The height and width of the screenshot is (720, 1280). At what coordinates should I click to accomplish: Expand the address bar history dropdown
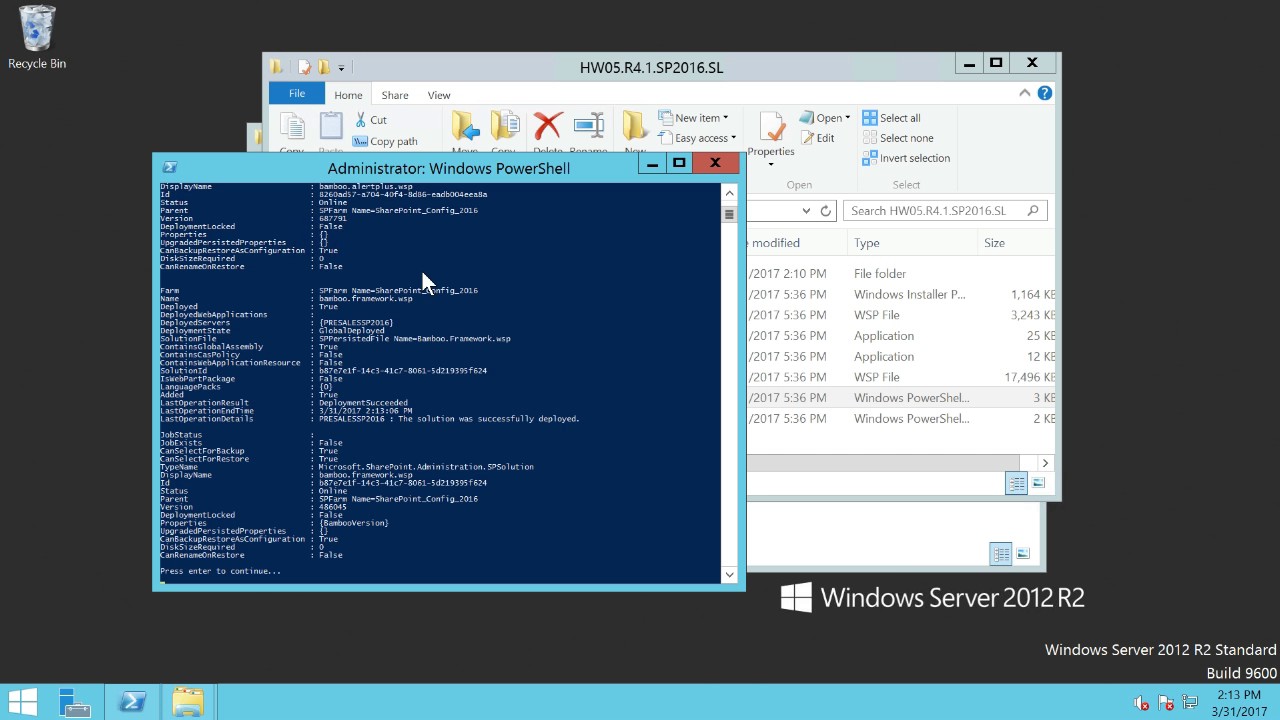point(806,211)
